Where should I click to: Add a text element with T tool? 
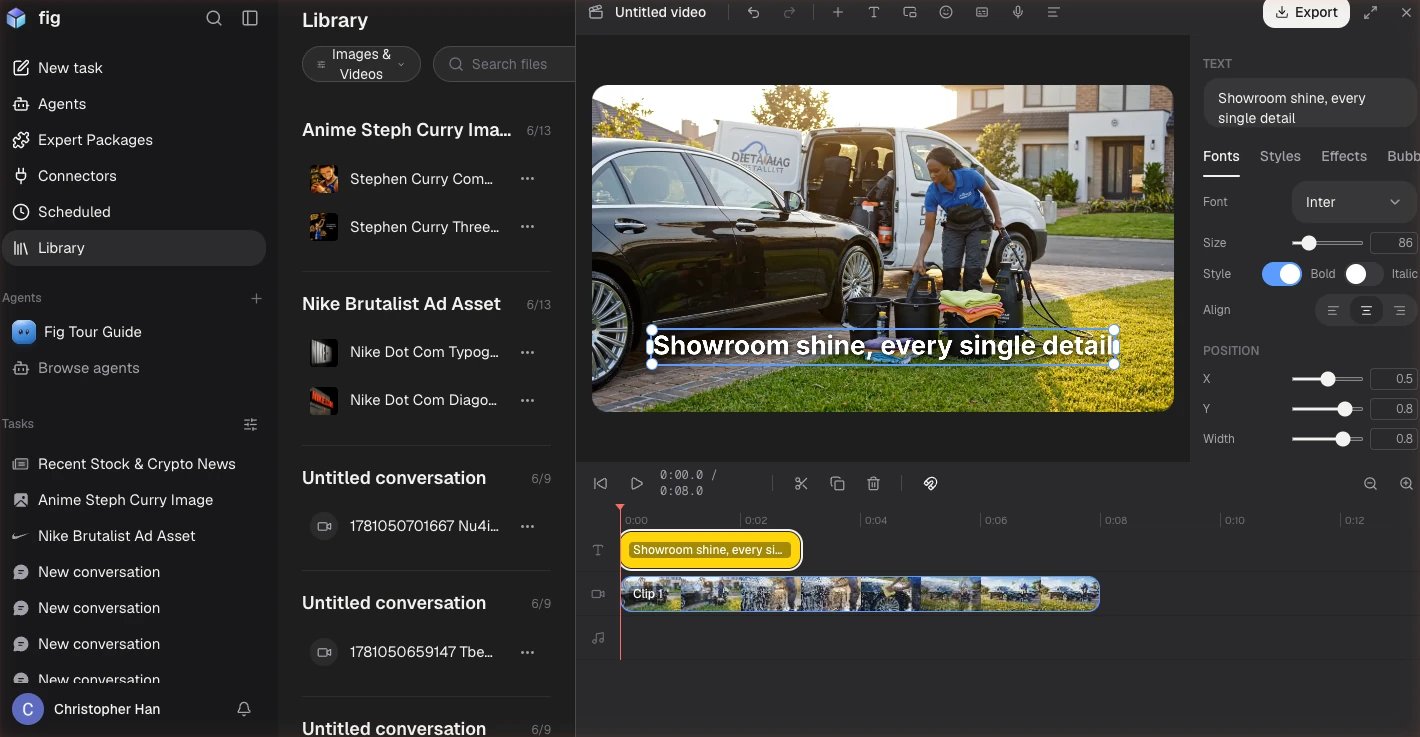[874, 12]
